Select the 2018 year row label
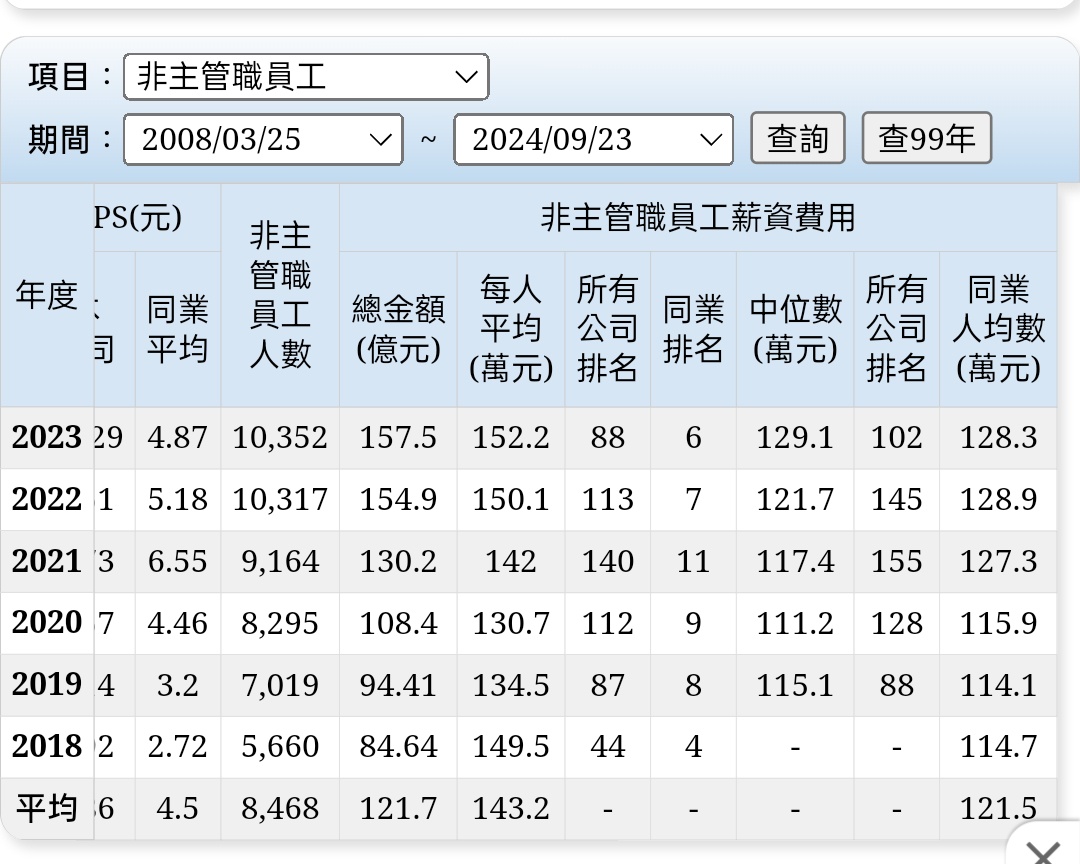 [x=47, y=747]
